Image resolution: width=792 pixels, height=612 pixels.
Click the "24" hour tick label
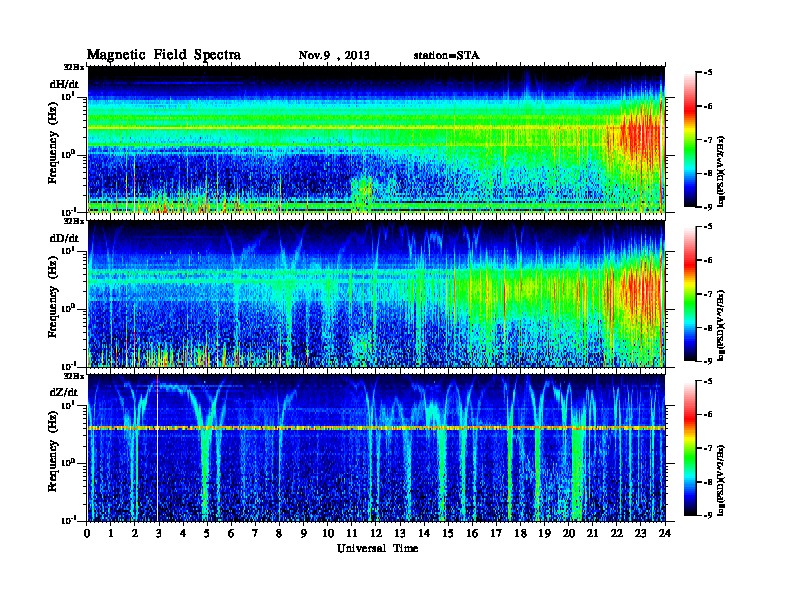click(665, 533)
